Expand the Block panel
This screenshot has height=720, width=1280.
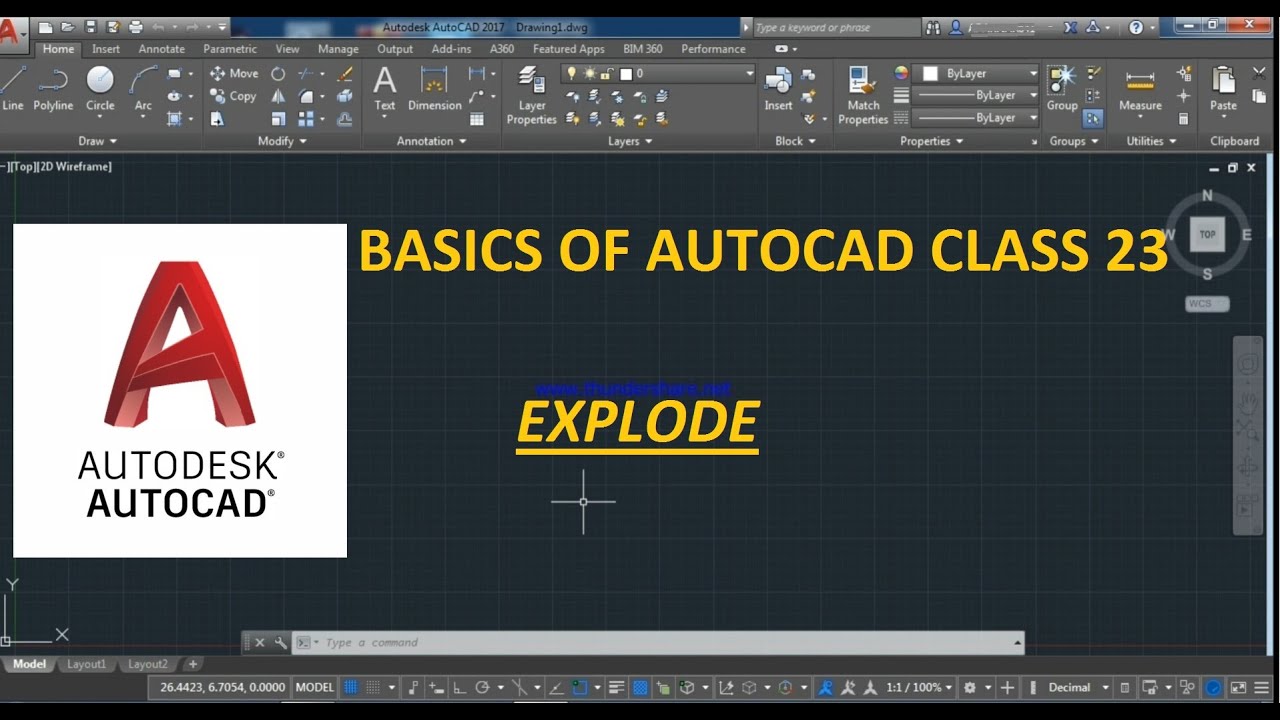tap(796, 141)
